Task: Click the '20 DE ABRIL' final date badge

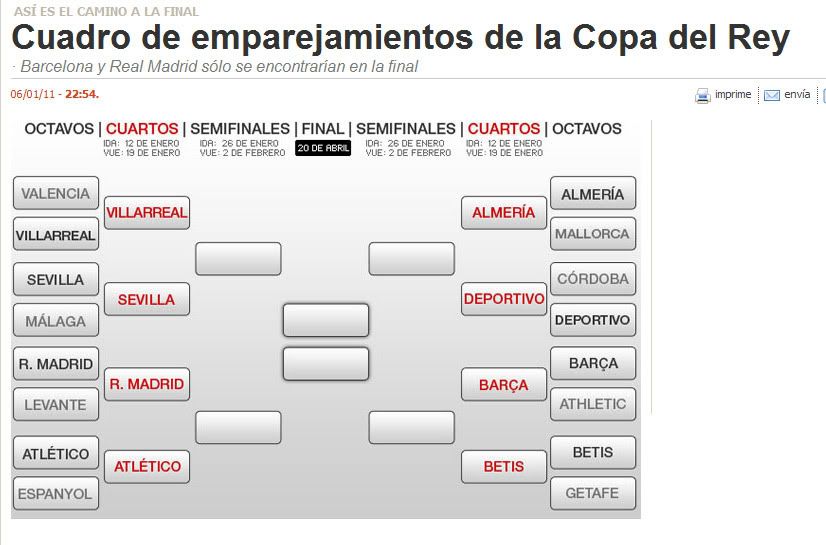Action: [323, 148]
